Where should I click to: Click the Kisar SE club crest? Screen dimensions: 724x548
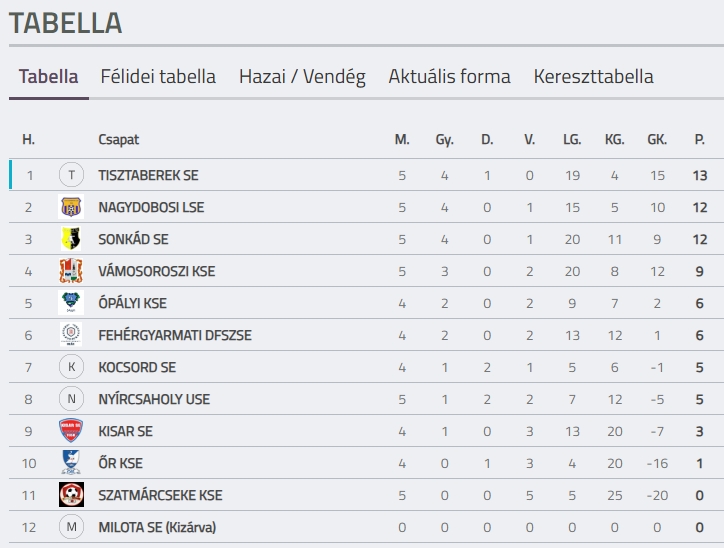point(71,431)
